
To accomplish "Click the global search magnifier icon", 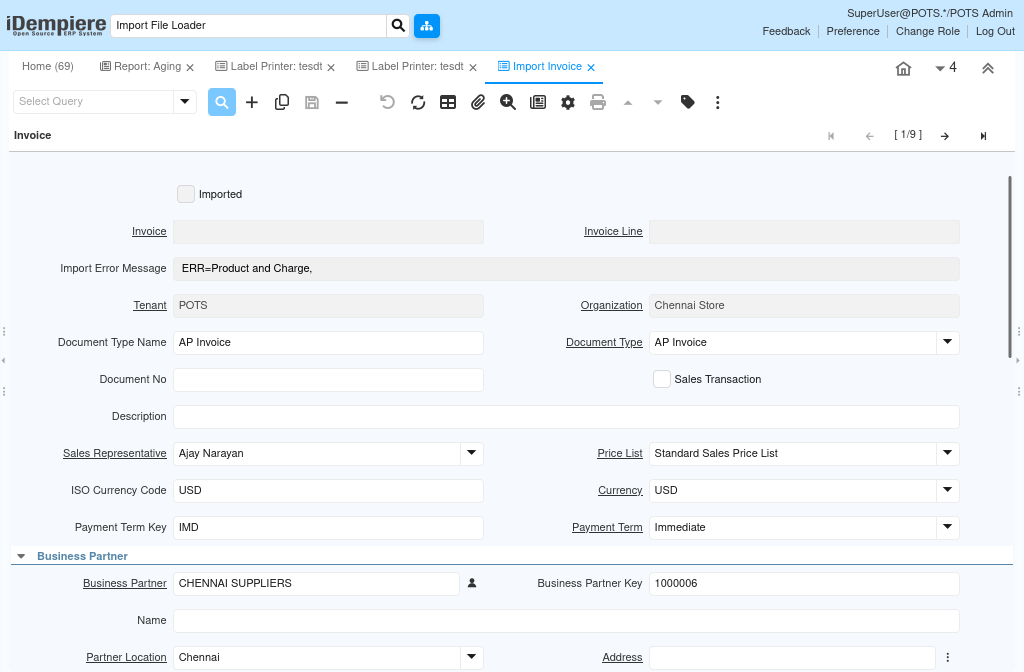I will pos(398,25).
